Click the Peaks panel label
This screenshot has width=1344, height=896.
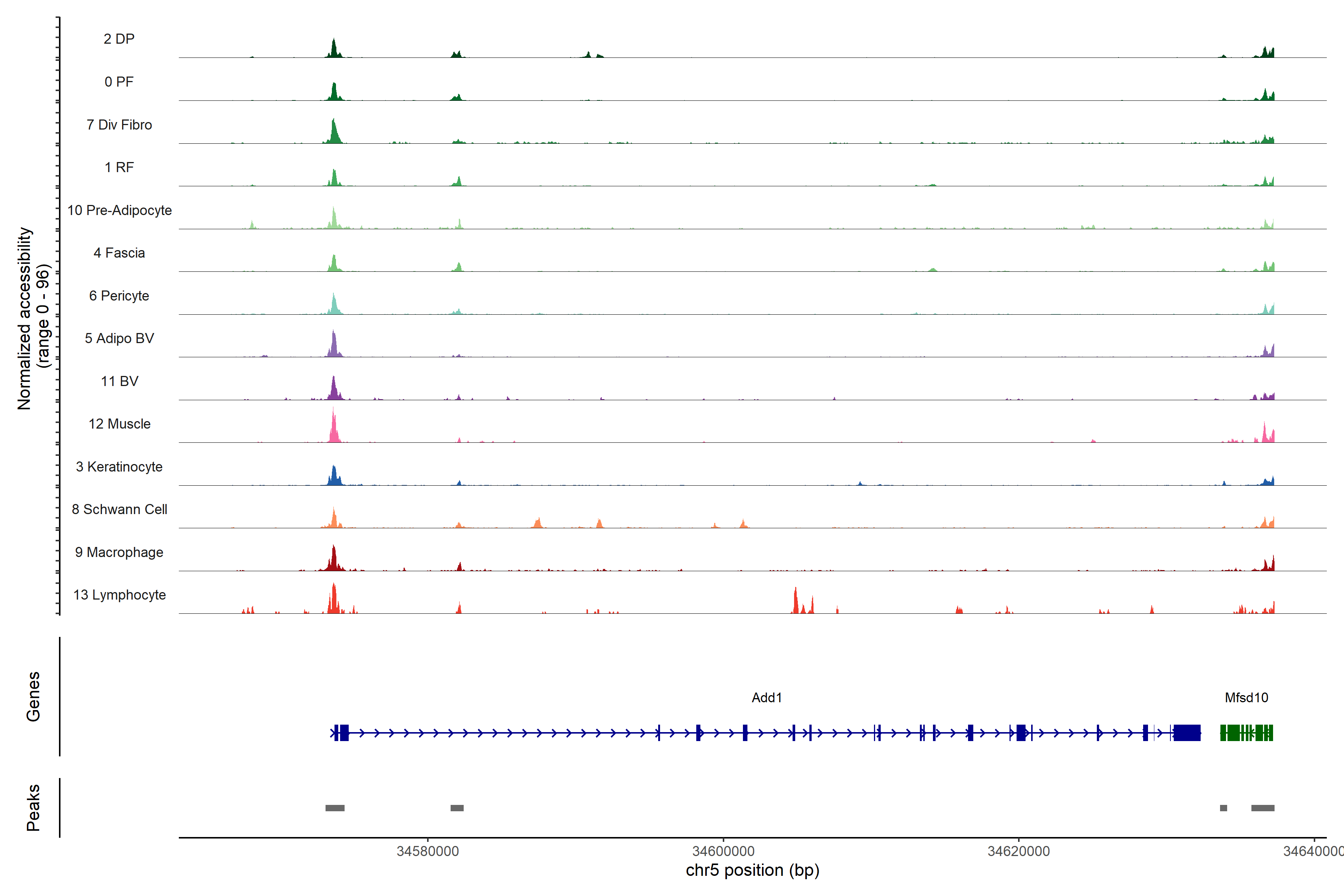pyautogui.click(x=33, y=807)
